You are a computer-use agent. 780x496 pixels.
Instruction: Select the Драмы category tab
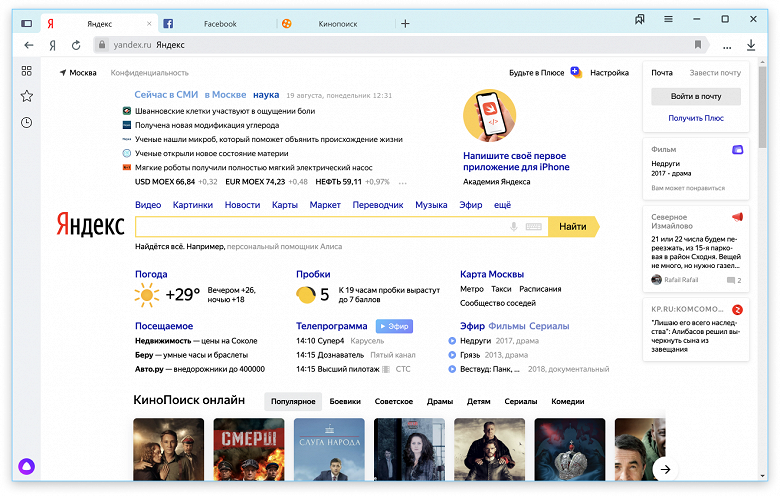coord(440,401)
